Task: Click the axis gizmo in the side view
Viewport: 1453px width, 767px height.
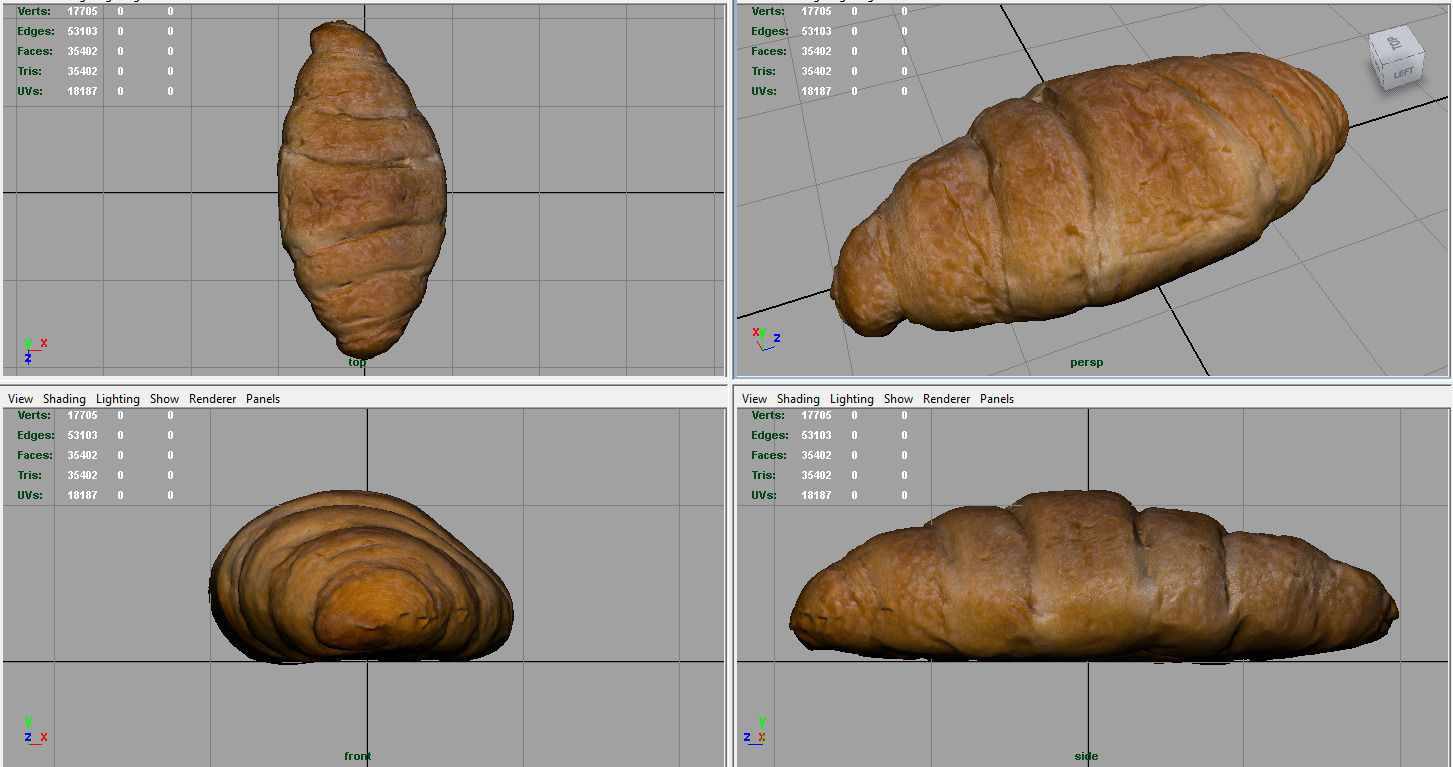Action: [756, 730]
